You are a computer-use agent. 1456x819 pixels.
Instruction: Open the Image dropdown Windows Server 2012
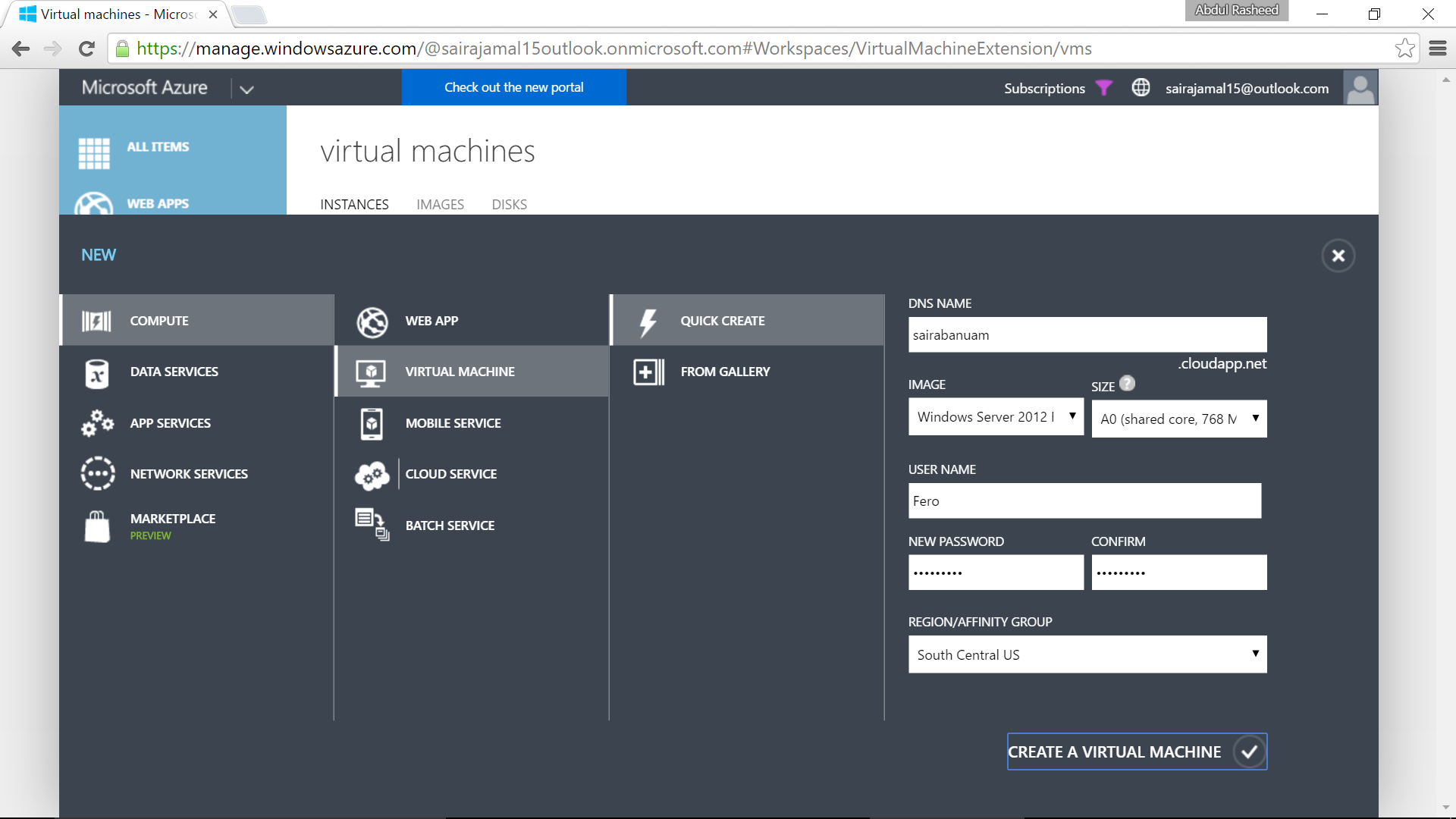point(996,417)
